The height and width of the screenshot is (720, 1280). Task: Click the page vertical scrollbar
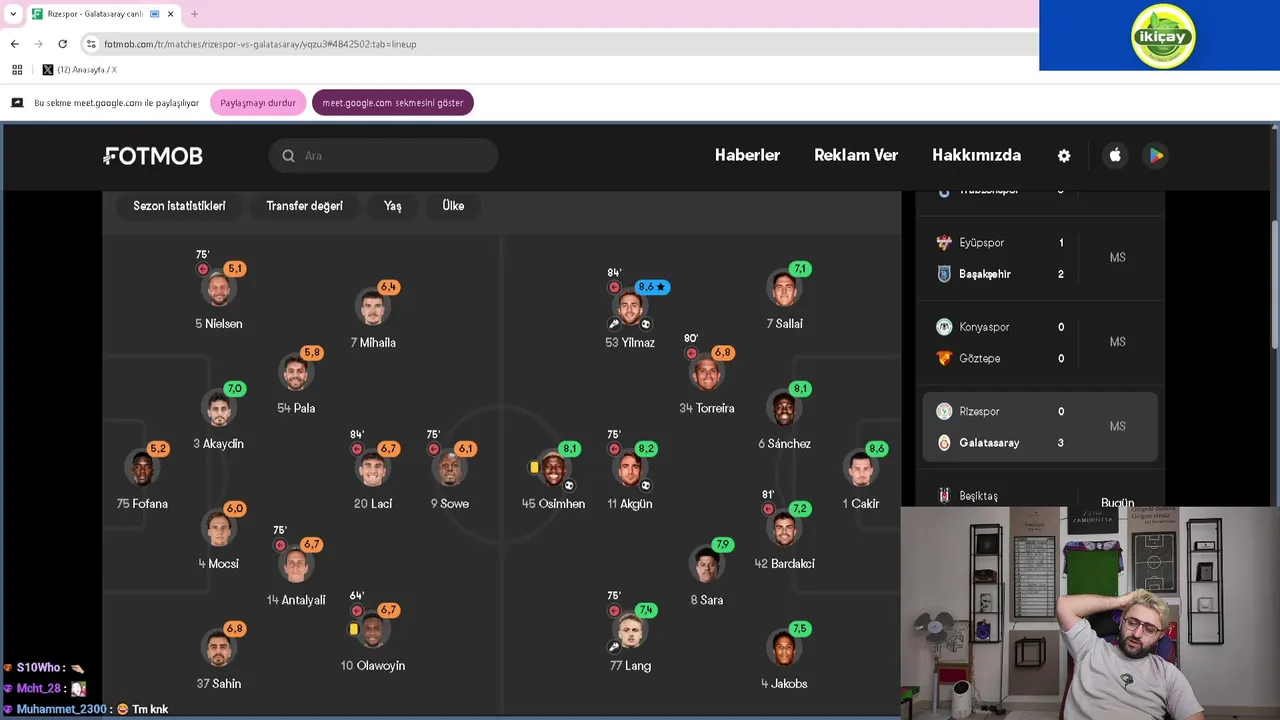point(1274,285)
